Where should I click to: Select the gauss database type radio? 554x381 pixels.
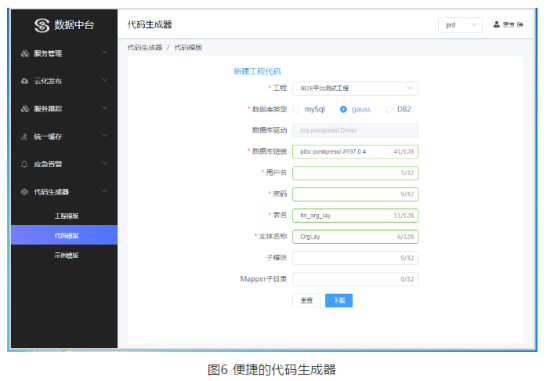tap(343, 109)
